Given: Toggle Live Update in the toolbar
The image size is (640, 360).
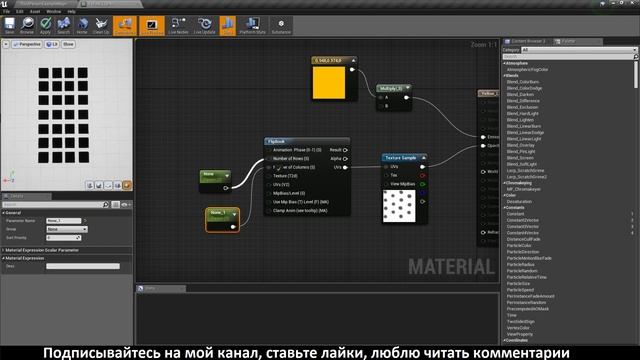Looking at the screenshot, I should pyautogui.click(x=204, y=25).
